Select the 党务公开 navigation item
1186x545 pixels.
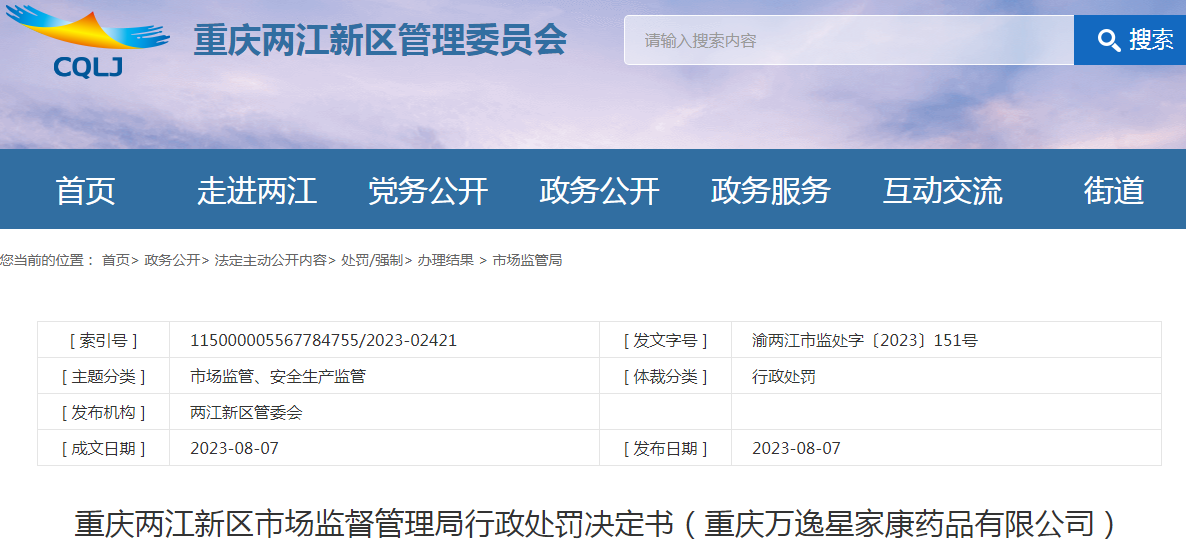428,190
